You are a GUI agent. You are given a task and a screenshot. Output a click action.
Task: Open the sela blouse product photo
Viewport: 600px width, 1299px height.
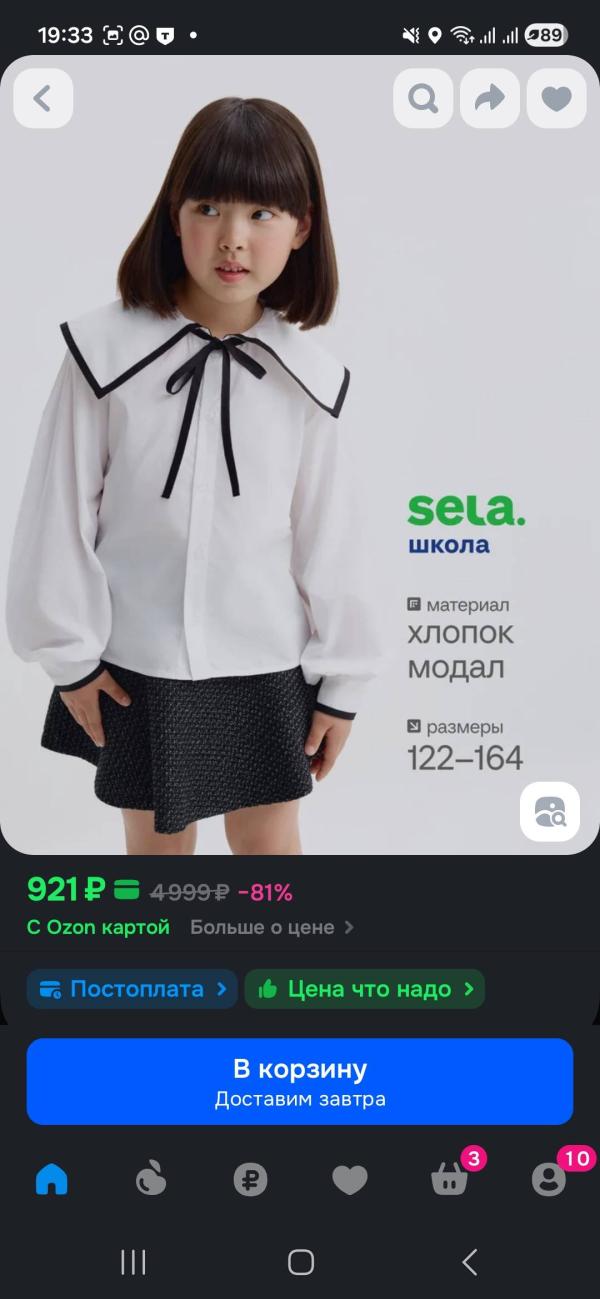(300, 455)
